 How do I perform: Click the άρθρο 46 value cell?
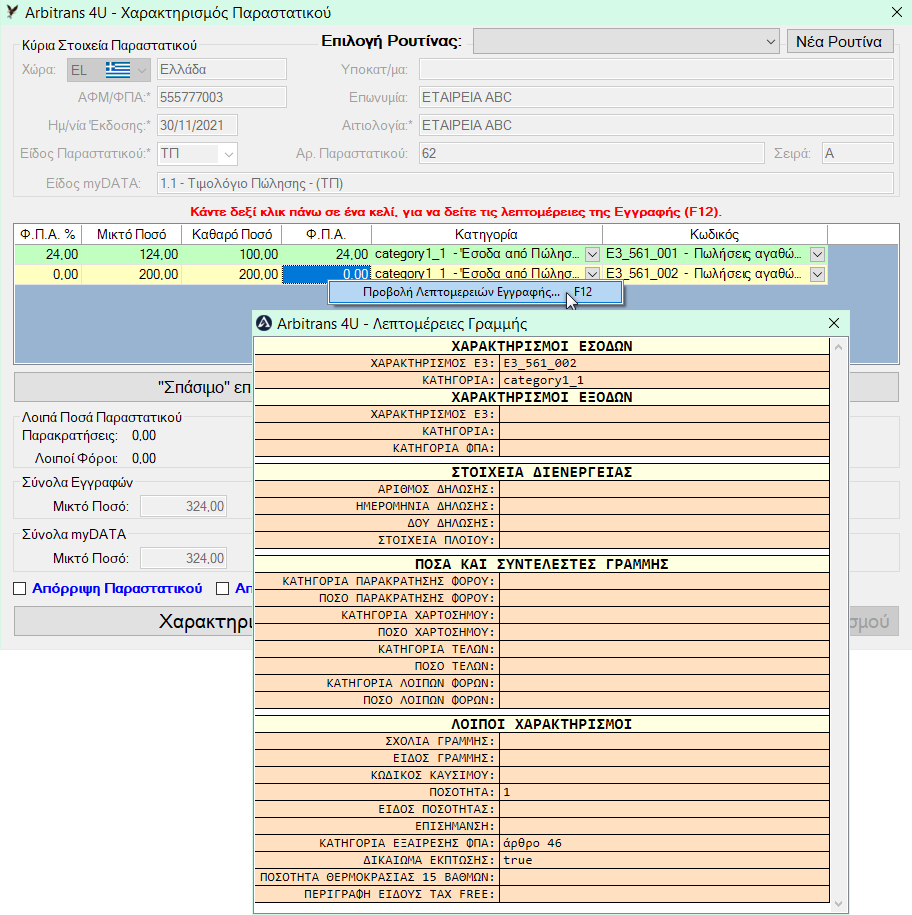[x=664, y=843]
